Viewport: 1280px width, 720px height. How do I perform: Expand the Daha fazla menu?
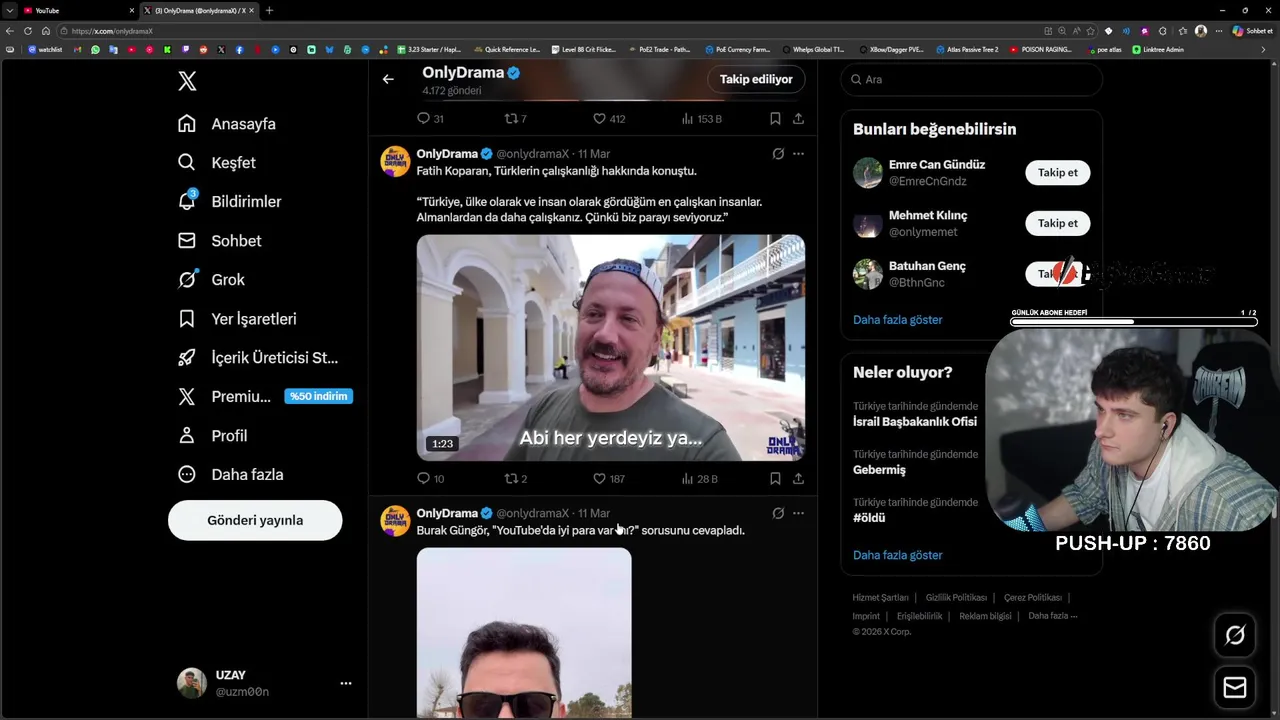pos(230,475)
